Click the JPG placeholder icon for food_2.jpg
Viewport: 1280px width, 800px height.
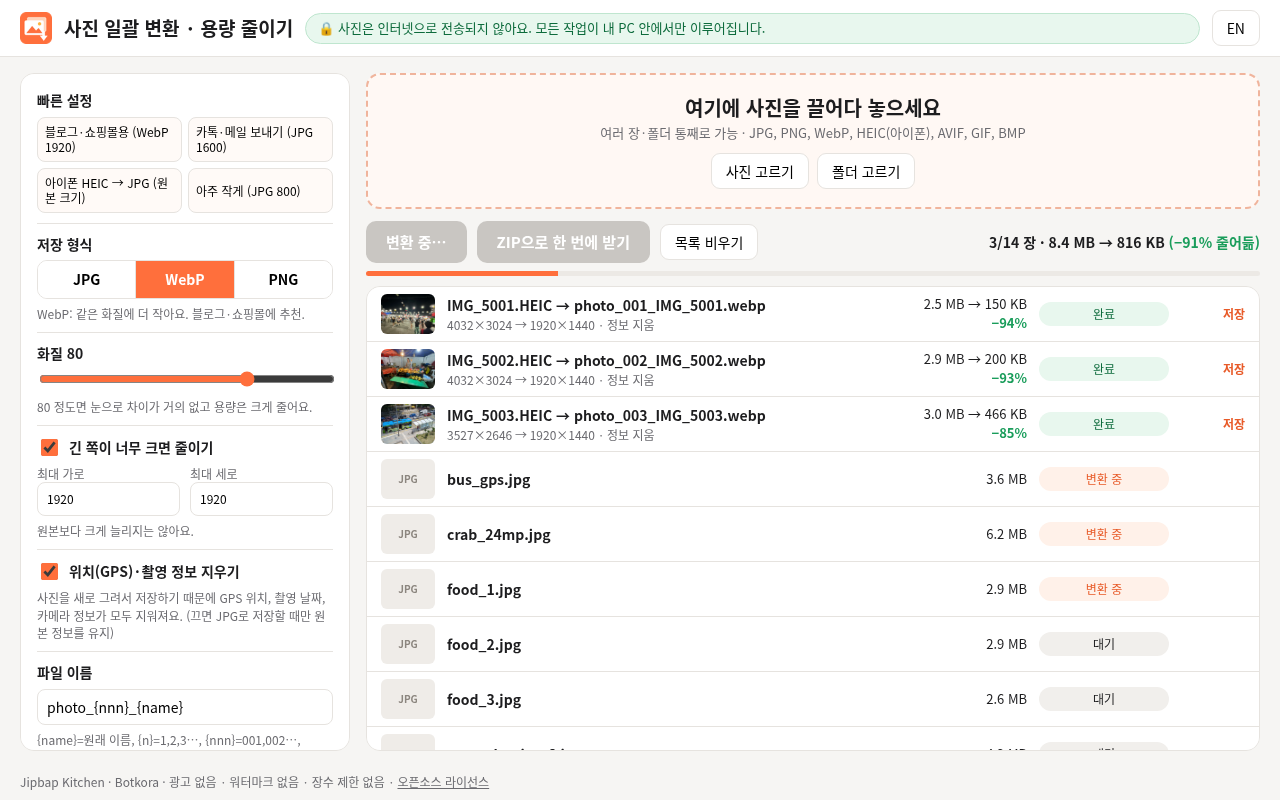(x=408, y=644)
